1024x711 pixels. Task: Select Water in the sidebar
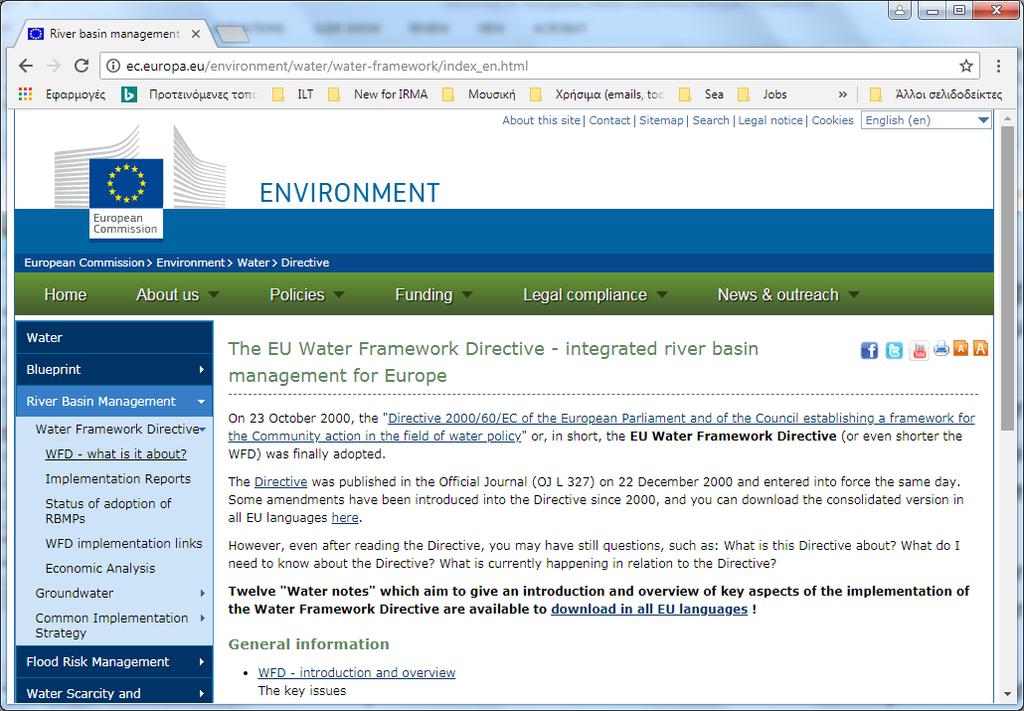coord(114,338)
